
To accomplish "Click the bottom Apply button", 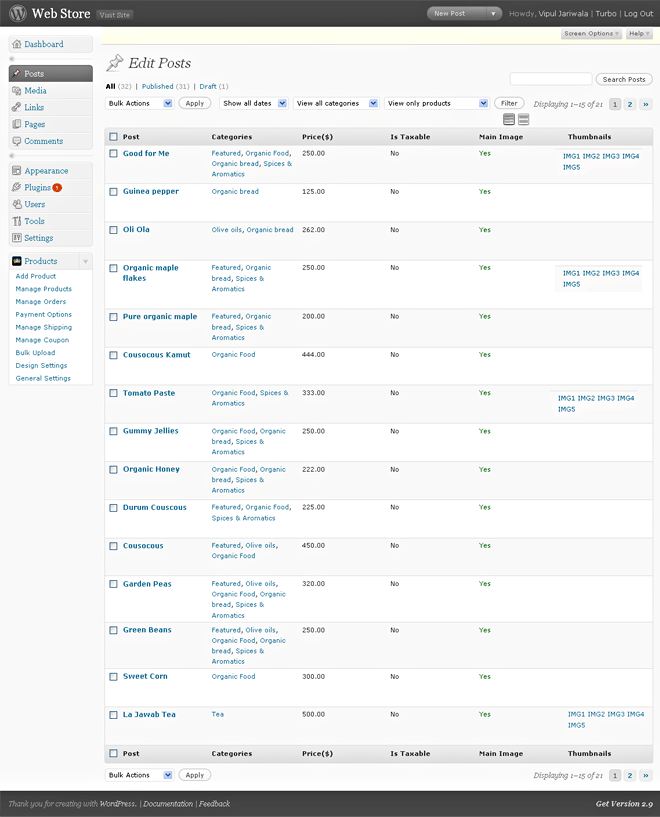I will pyautogui.click(x=194, y=775).
